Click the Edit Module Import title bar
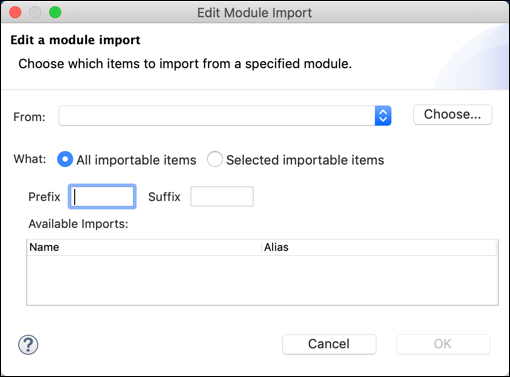This screenshot has height=377, width=510. tap(255, 13)
